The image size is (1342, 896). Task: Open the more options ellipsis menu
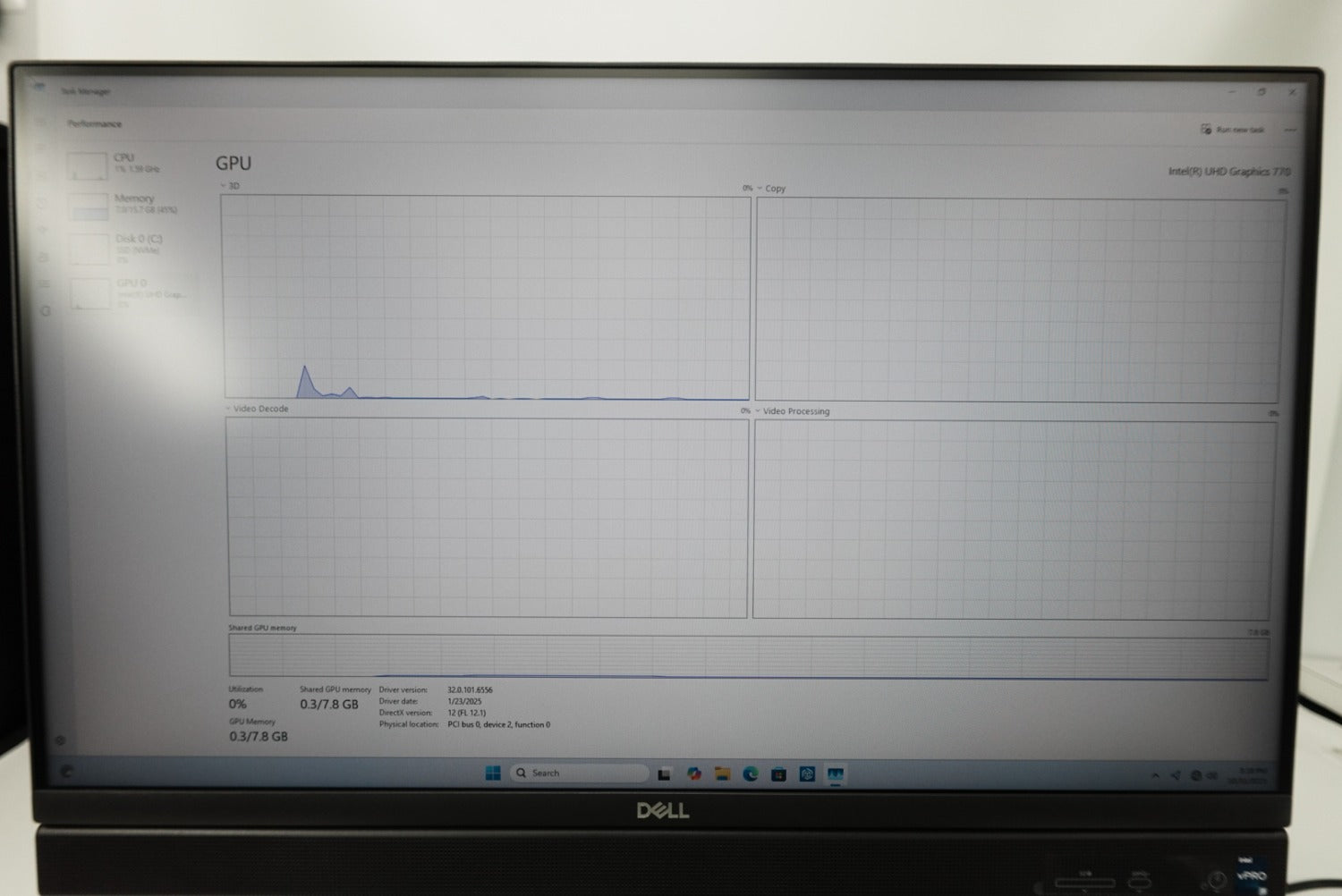[1290, 131]
